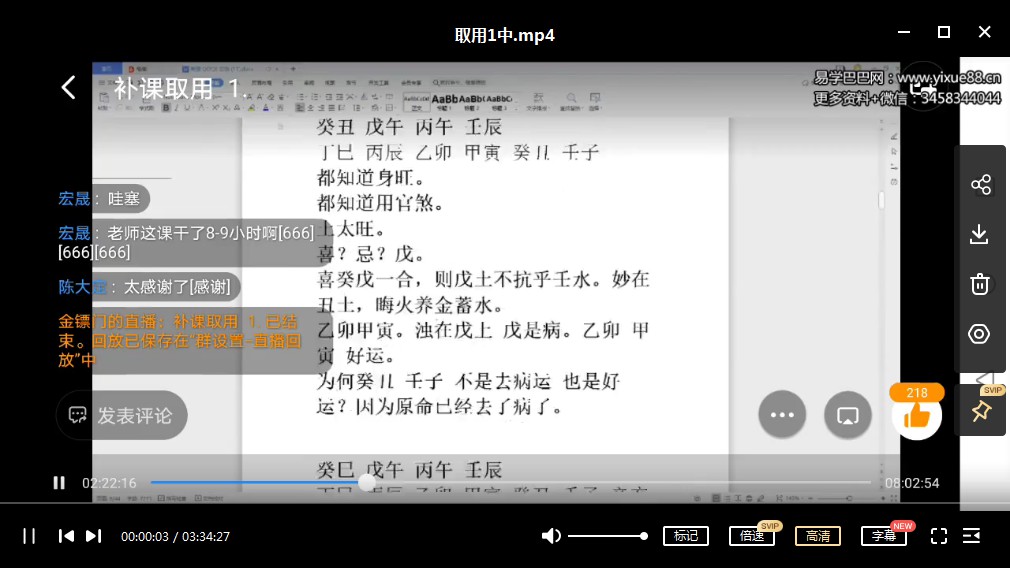
Task: Open the 高清 quality selector
Action: [x=818, y=536]
